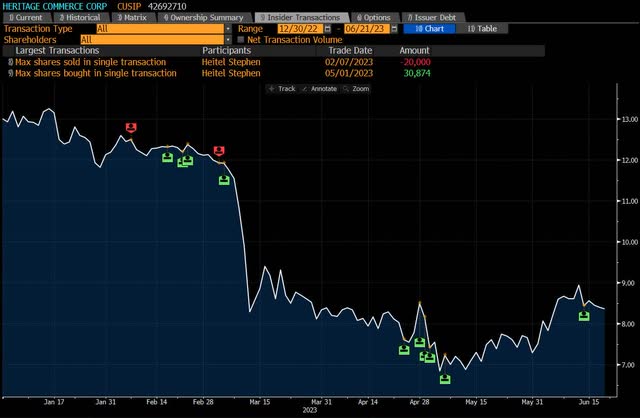Image resolution: width=640 pixels, height=418 pixels.
Task: Activate the chart Zoom tool
Action: (x=356, y=89)
